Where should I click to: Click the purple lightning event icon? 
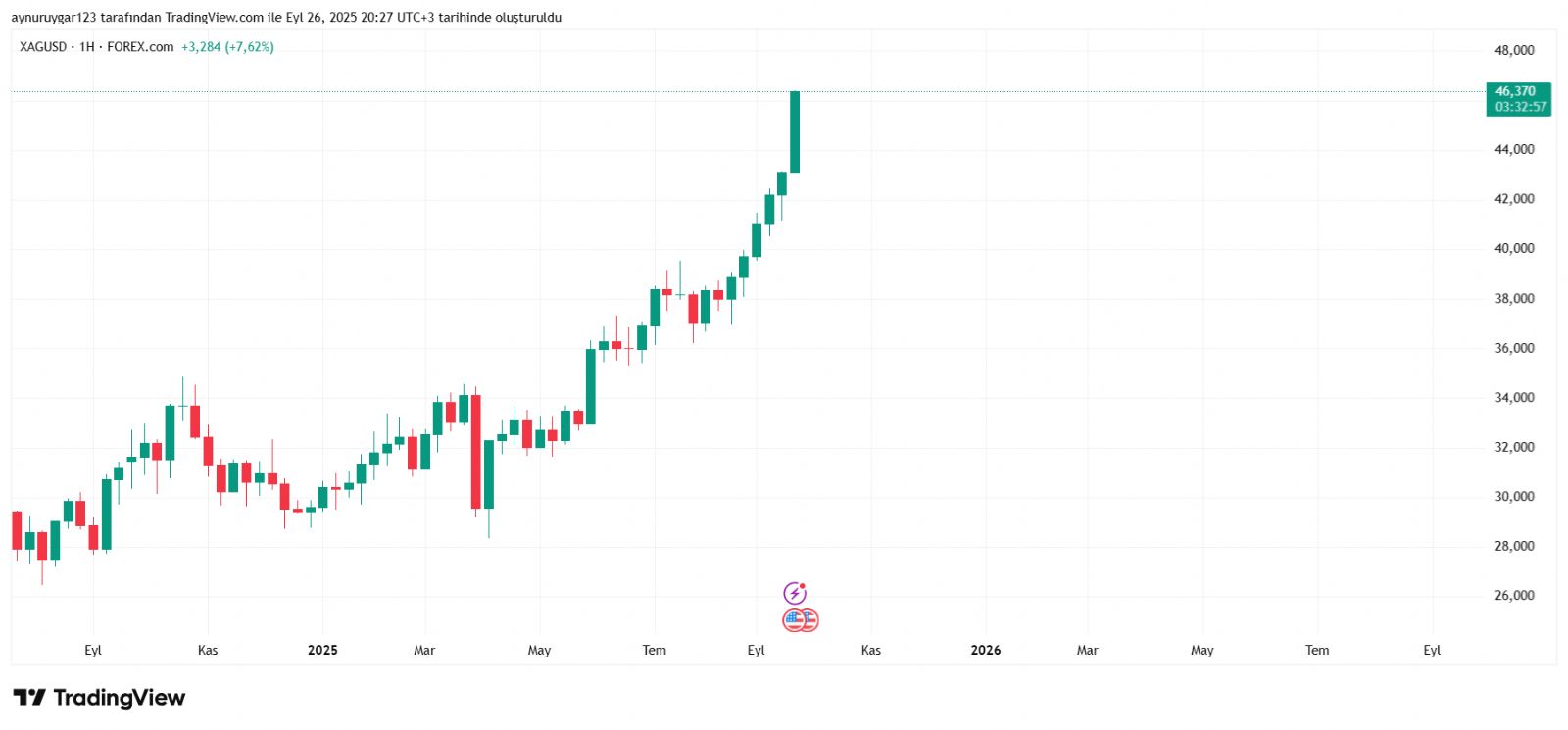(795, 593)
